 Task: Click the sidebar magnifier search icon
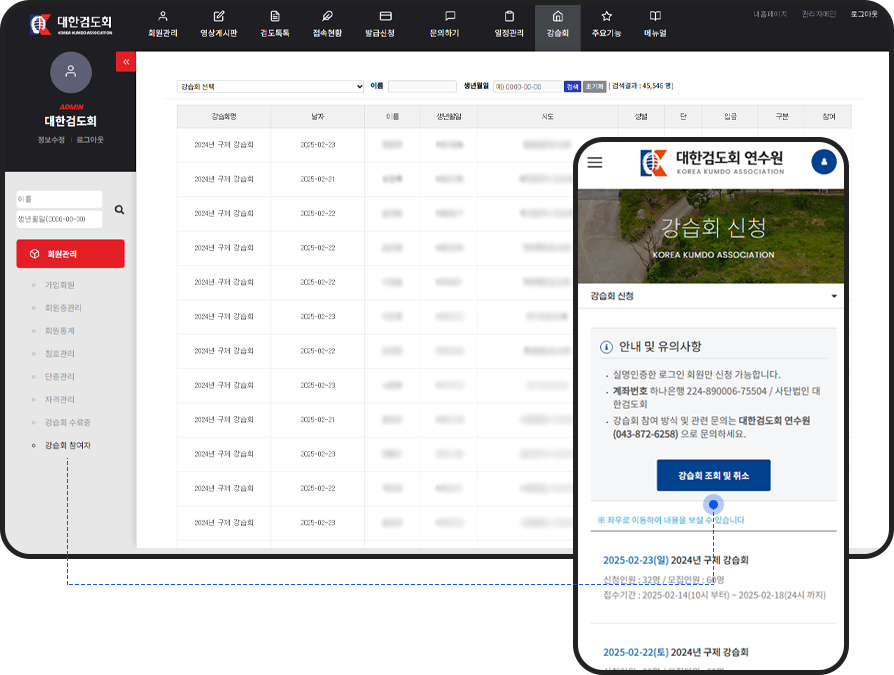click(x=119, y=210)
